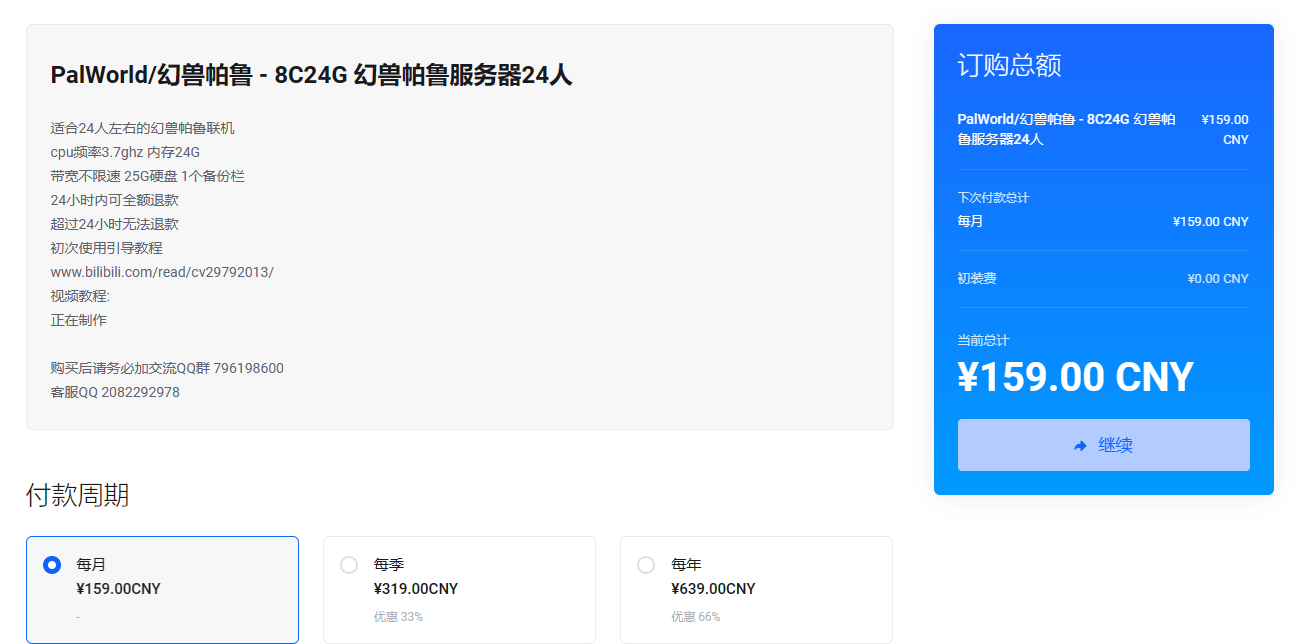1303x644 pixels.
Task: Click the 付款周期 section heading
Action: click(77, 495)
